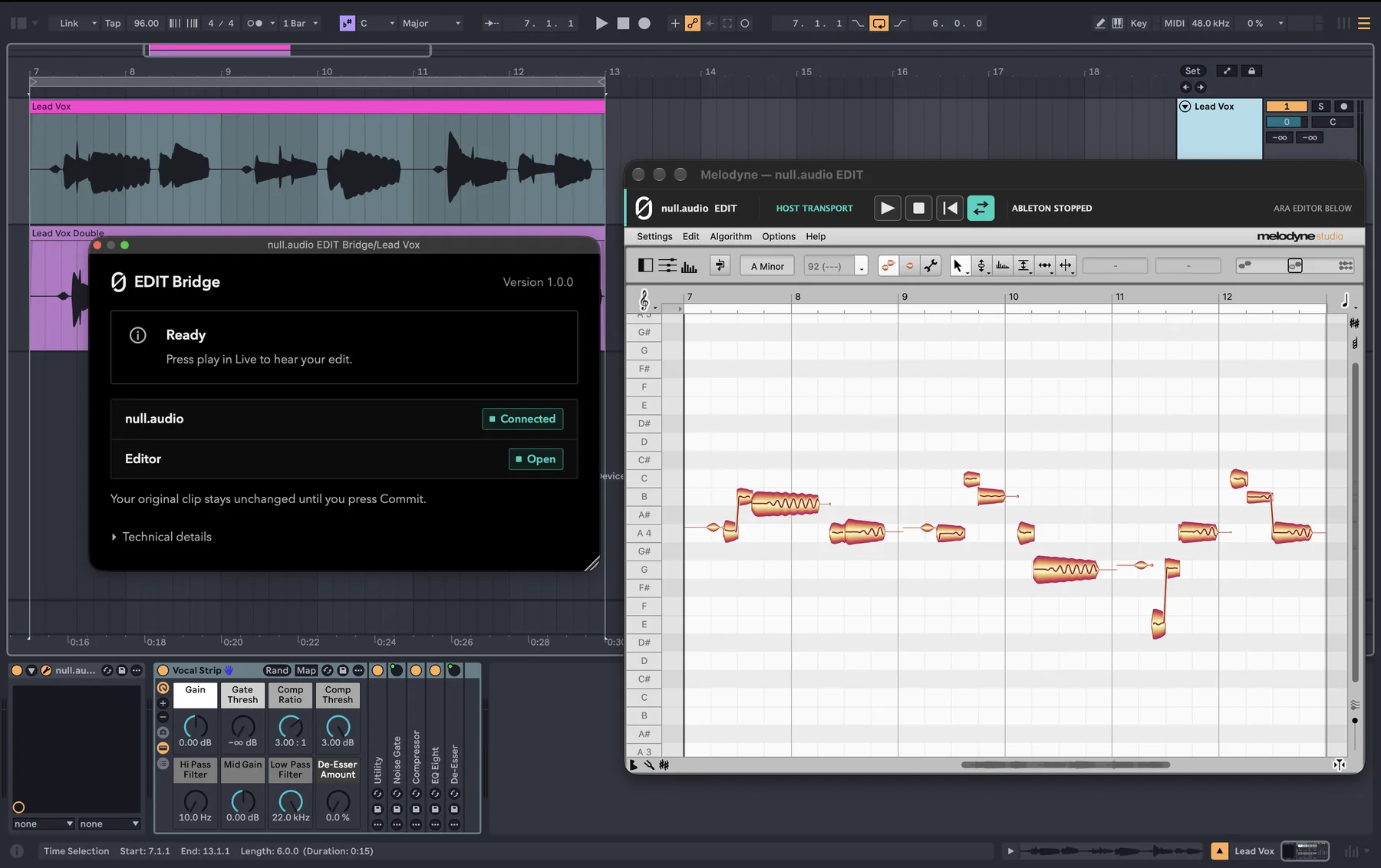The image size is (1381, 868).
Task: Select the Melodyne main arrow tool
Action: [x=959, y=266]
